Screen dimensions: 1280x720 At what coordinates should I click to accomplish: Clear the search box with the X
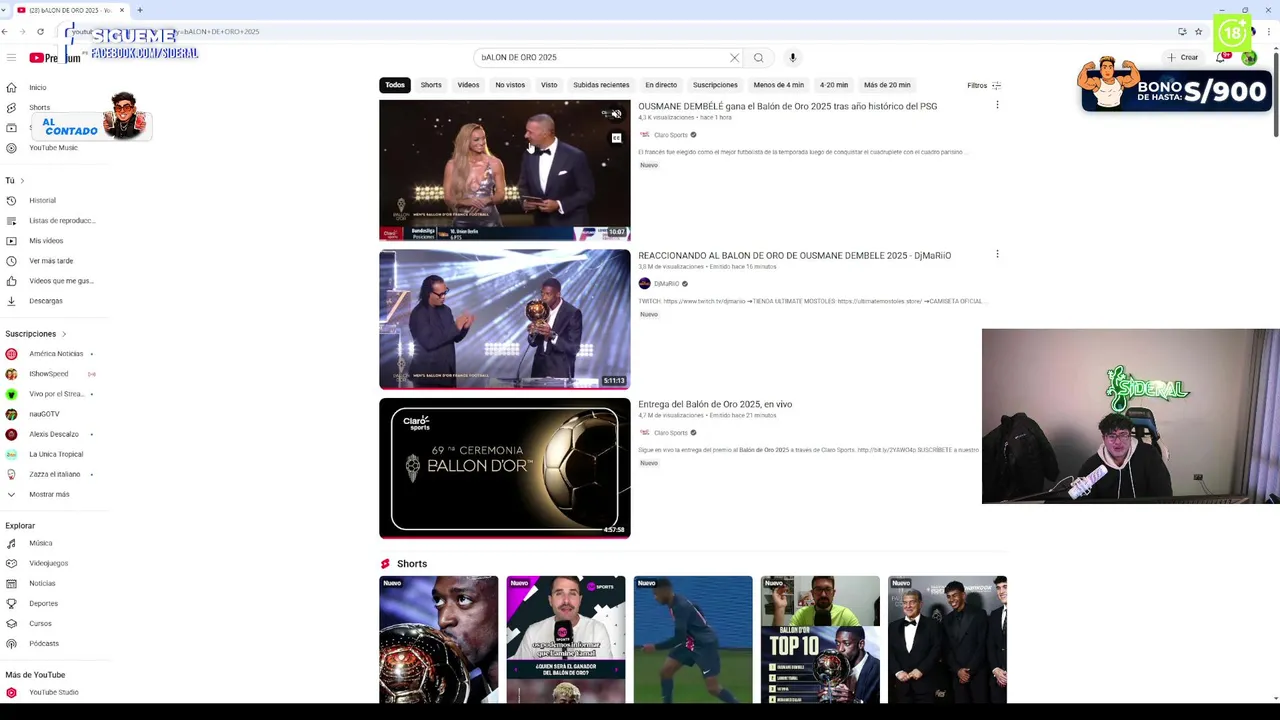734,58
